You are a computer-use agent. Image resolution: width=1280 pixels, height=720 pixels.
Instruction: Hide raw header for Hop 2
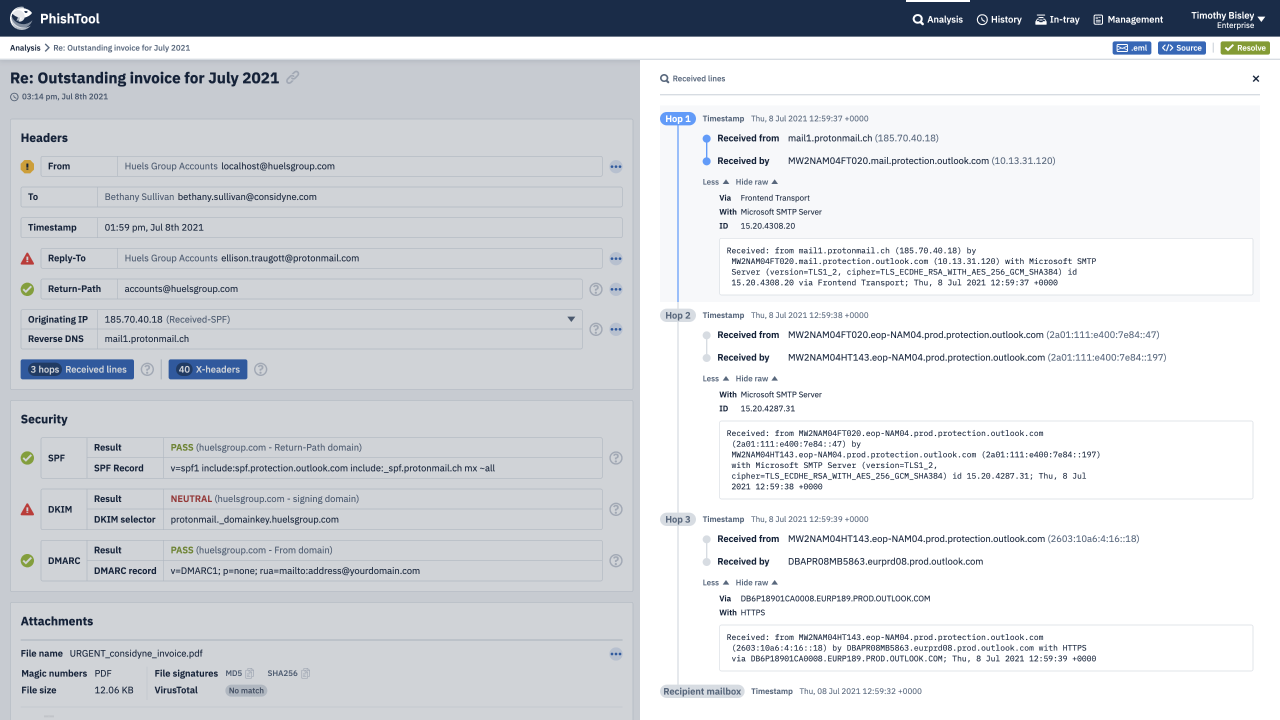(756, 379)
